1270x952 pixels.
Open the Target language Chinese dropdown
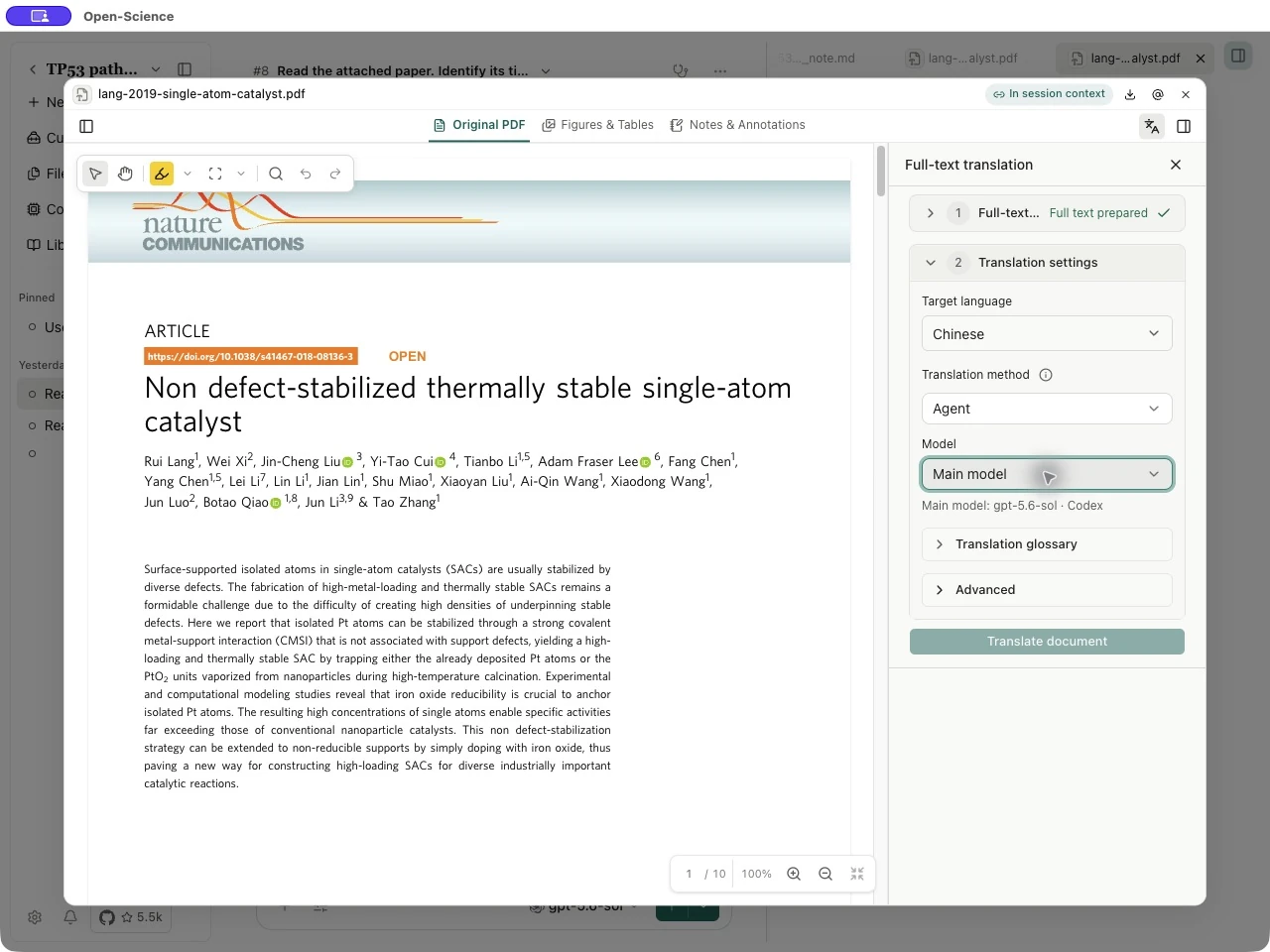point(1047,333)
